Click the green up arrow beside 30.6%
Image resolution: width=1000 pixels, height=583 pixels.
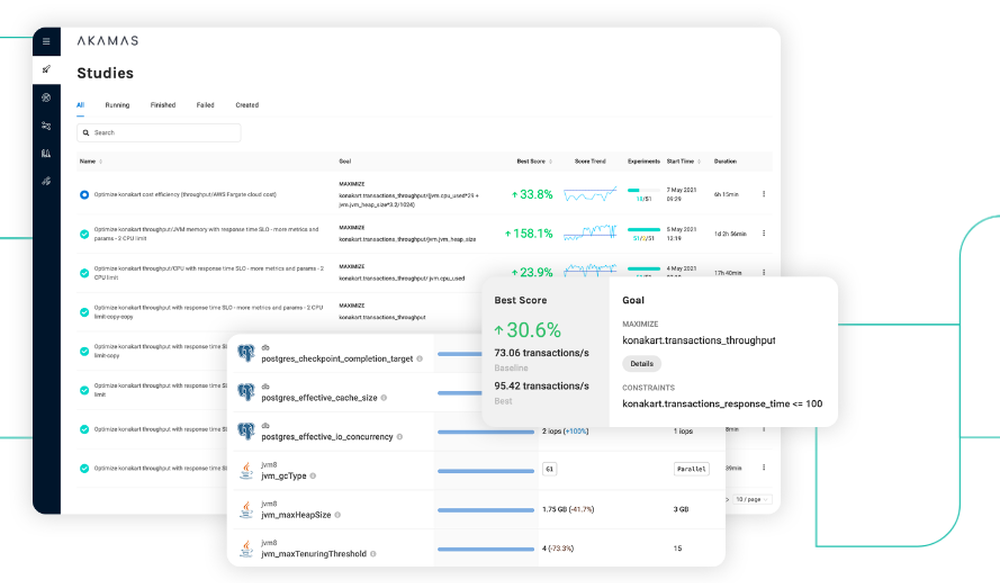[499, 330]
